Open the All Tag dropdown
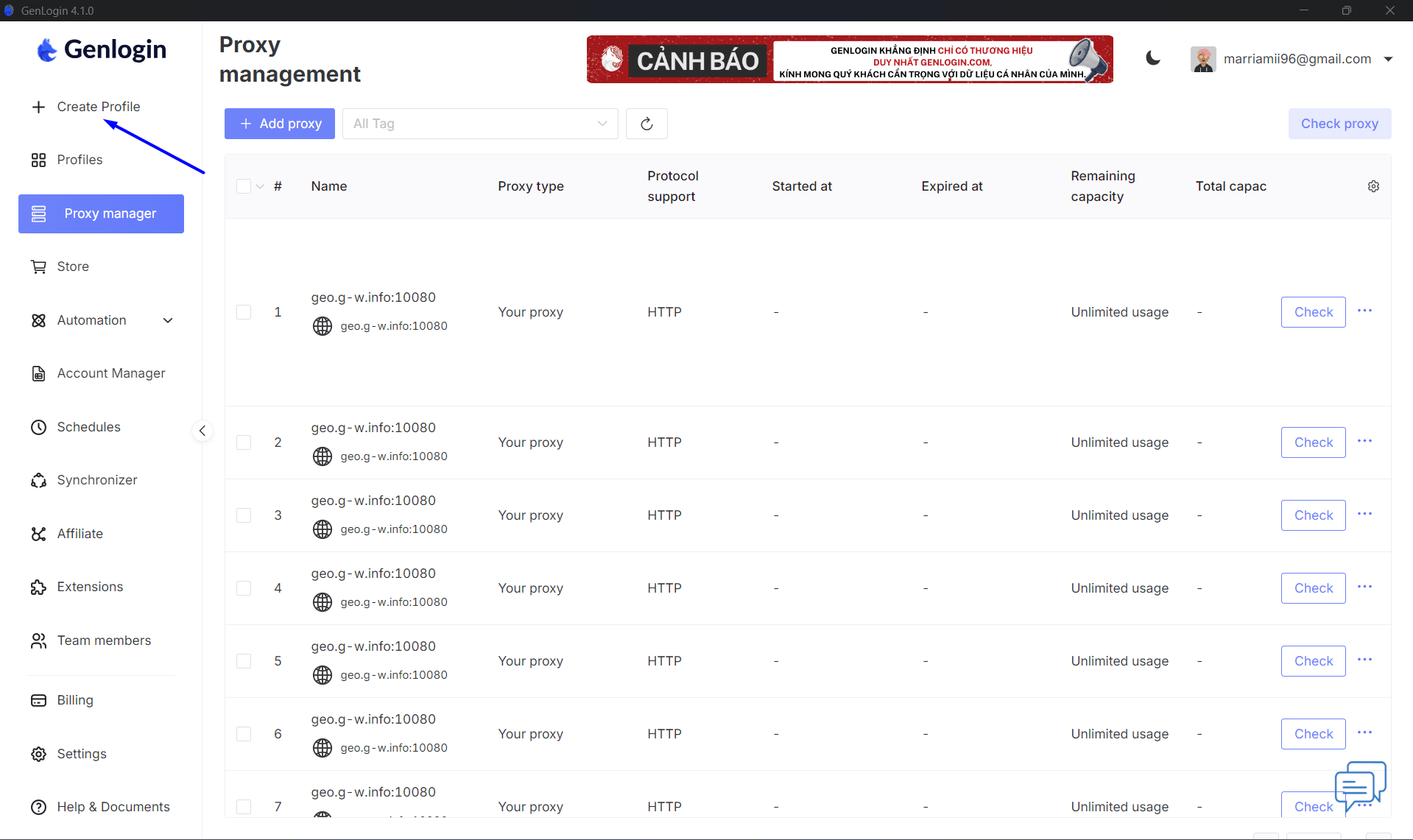The width and height of the screenshot is (1413, 840). 480,124
